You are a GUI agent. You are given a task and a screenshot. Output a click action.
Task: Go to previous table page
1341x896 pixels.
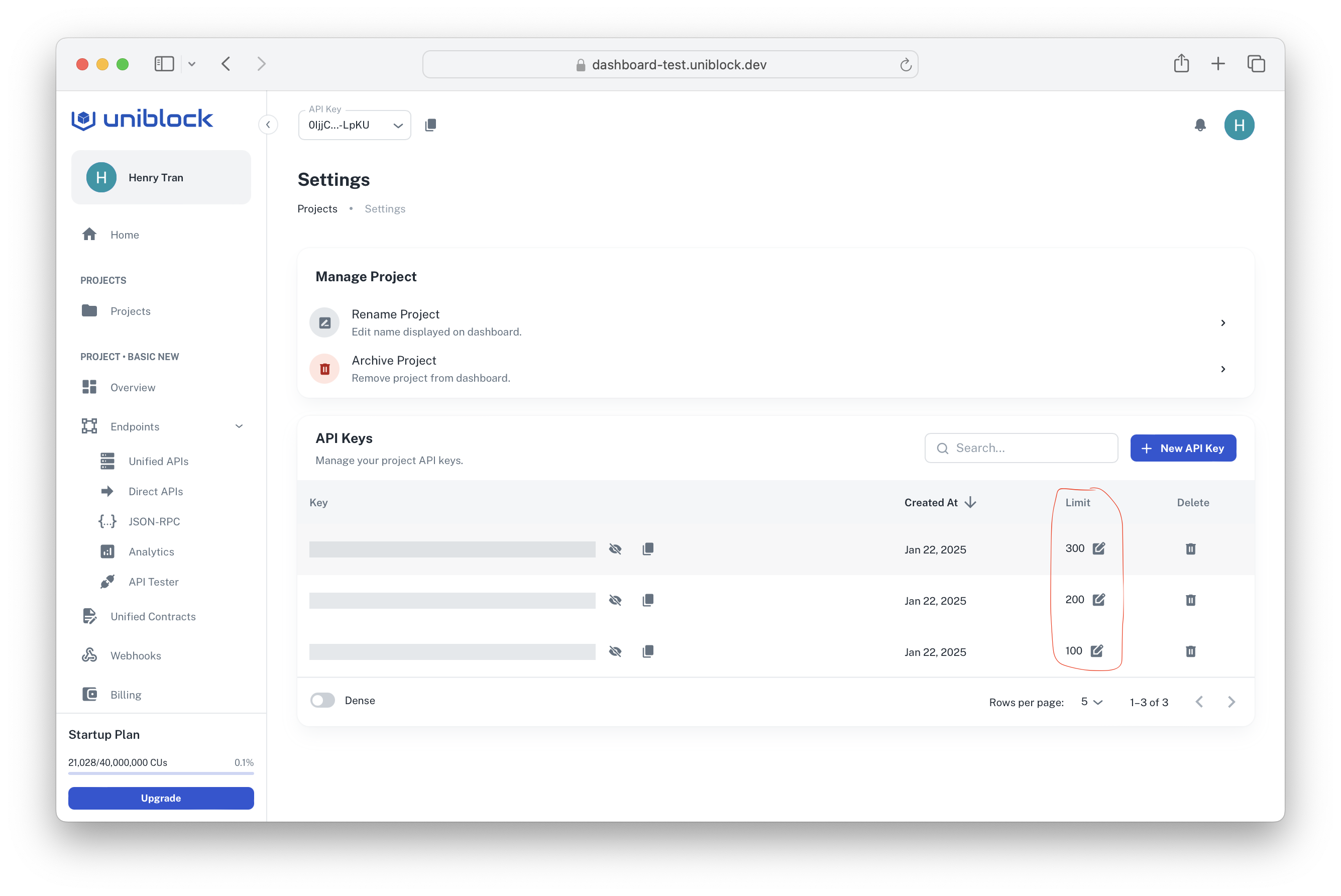(x=1199, y=702)
